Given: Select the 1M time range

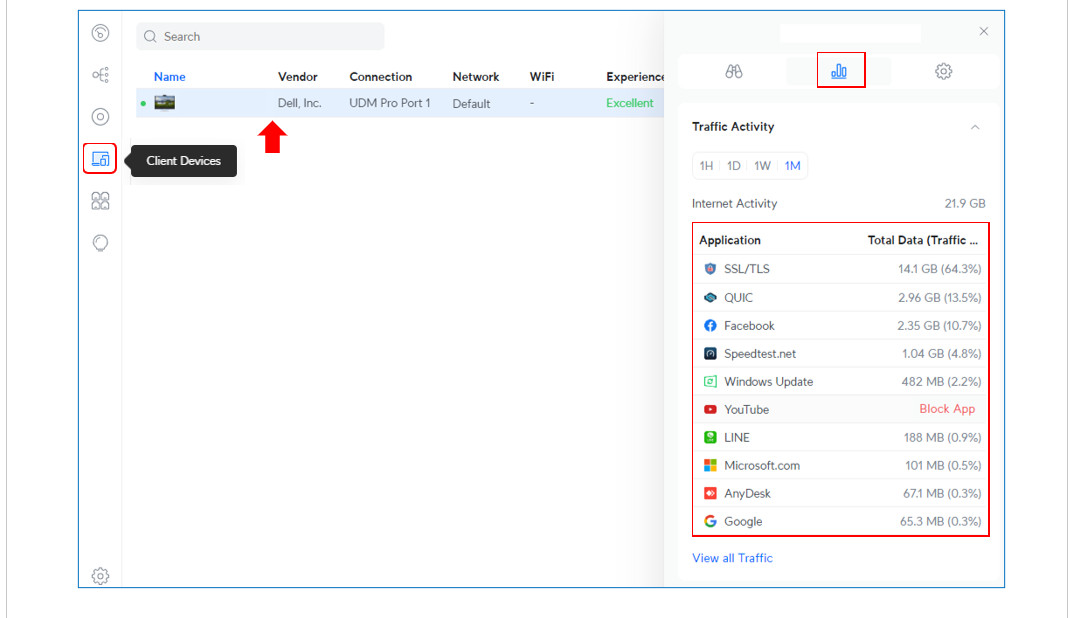Looking at the screenshot, I should (x=792, y=166).
